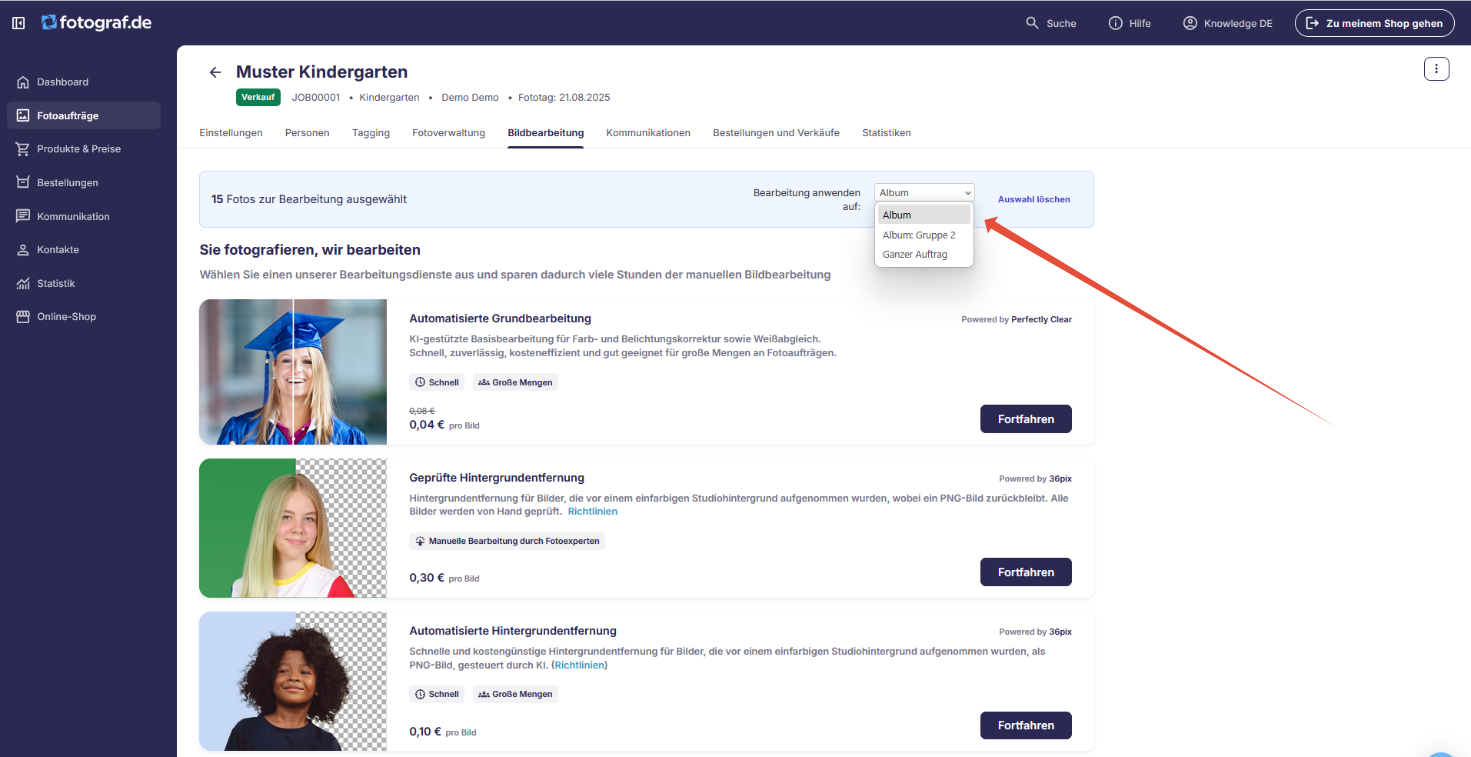This screenshot has height=757, width=1471.
Task: Click the Zu meinem Shop gehen button
Action: (x=1375, y=23)
